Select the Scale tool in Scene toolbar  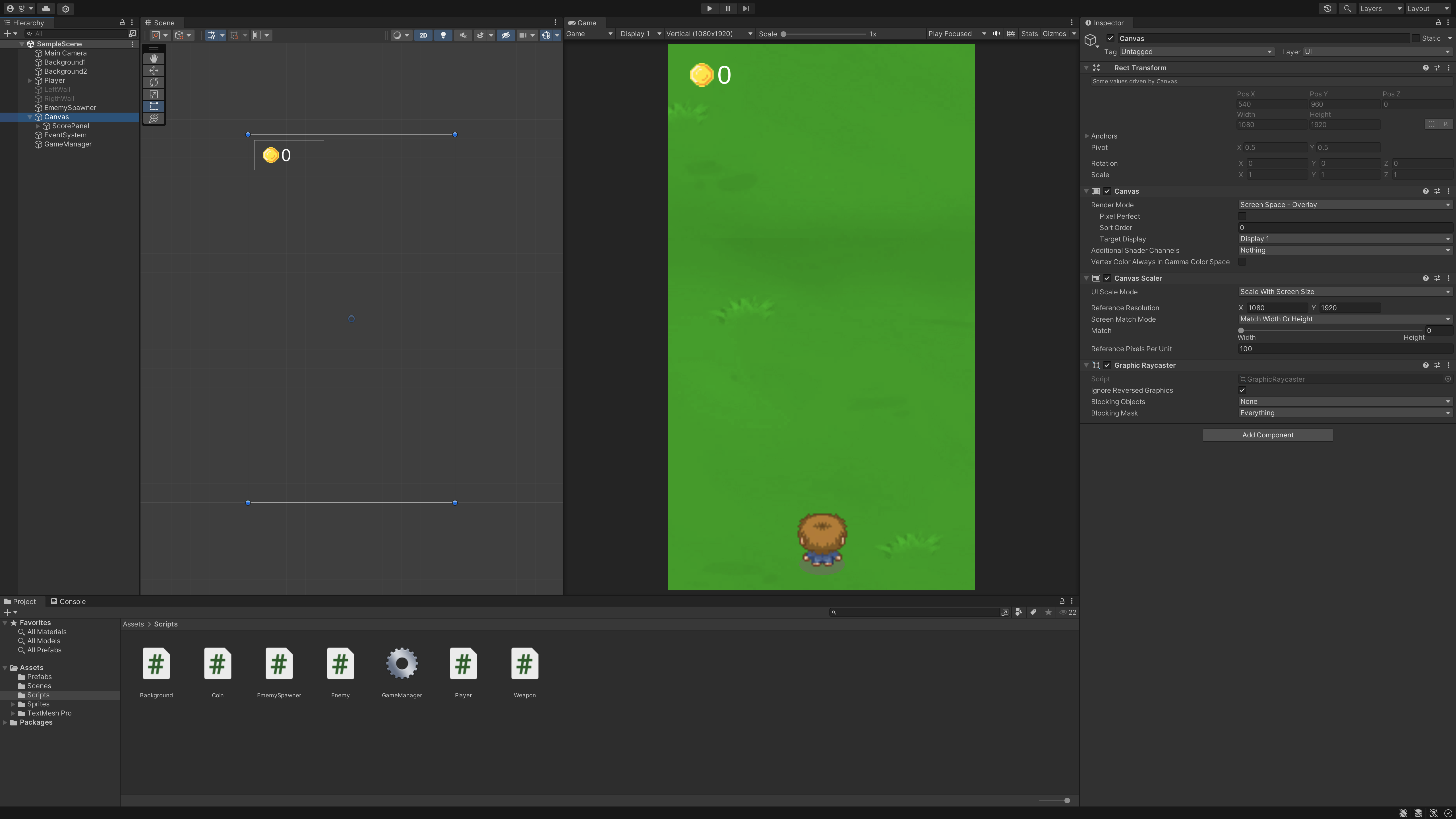(x=154, y=94)
